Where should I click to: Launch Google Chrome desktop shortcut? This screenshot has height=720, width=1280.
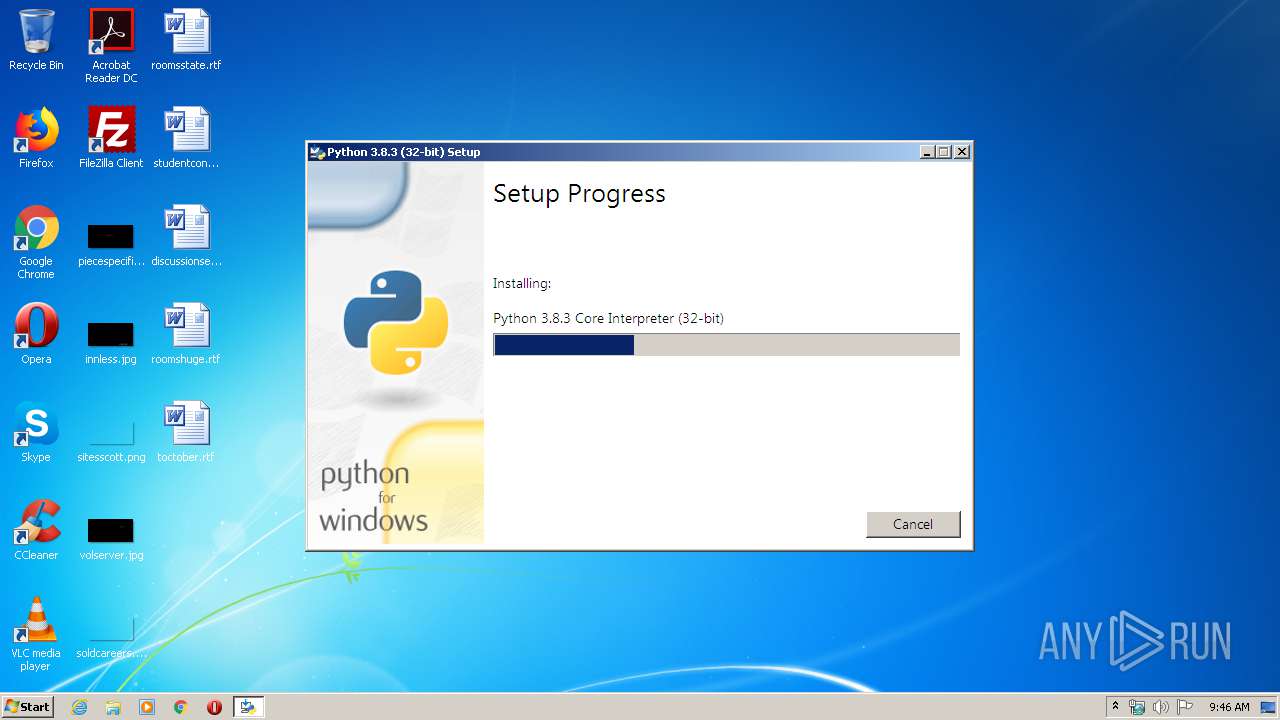click(36, 242)
